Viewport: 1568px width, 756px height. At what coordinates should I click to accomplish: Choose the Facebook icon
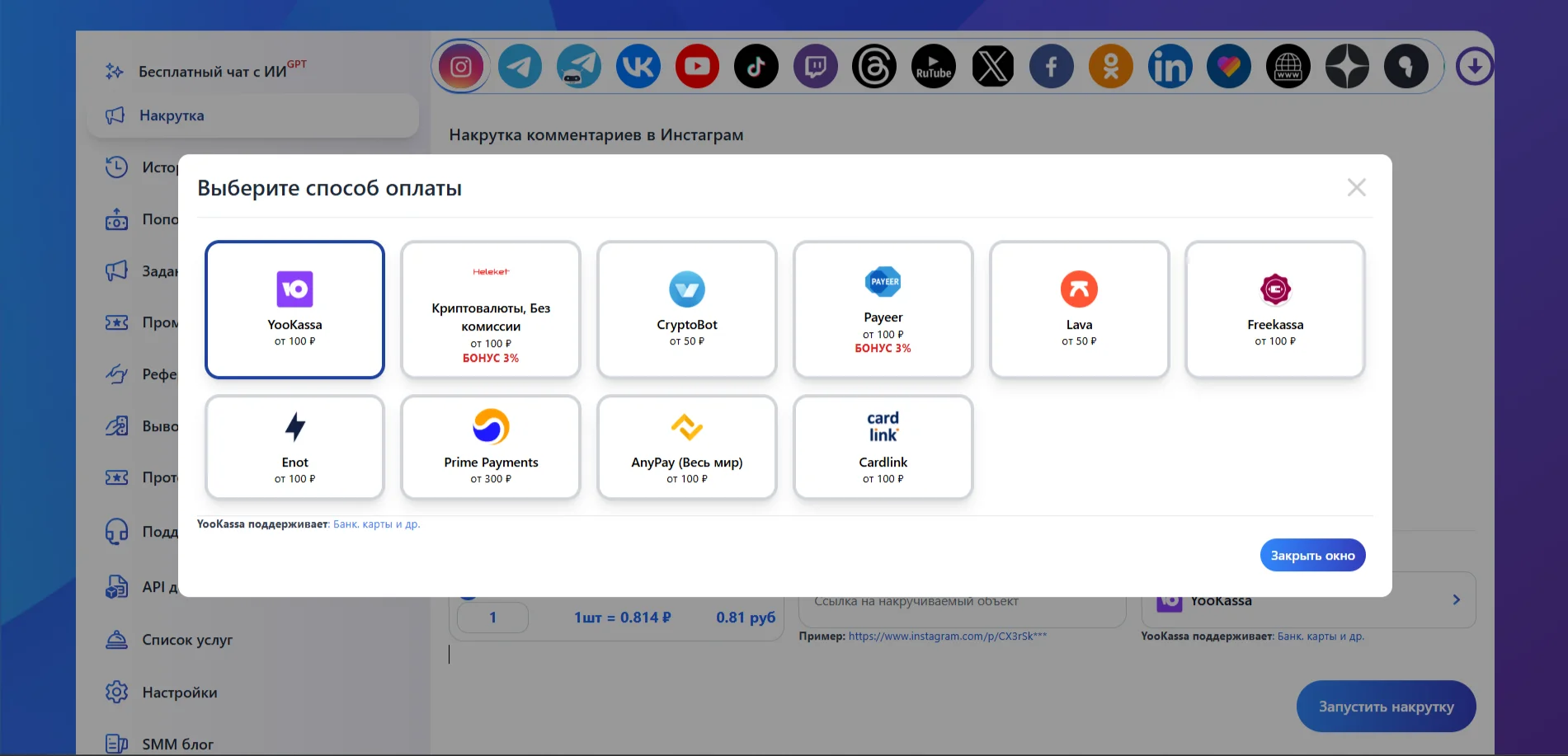click(x=1052, y=66)
